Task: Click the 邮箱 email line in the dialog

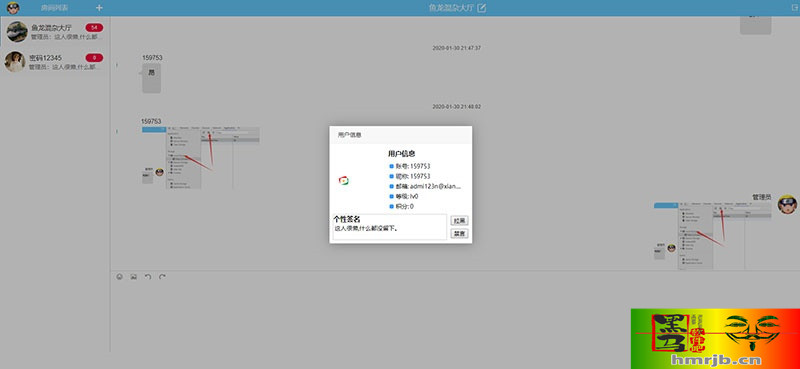Action: 425,186
